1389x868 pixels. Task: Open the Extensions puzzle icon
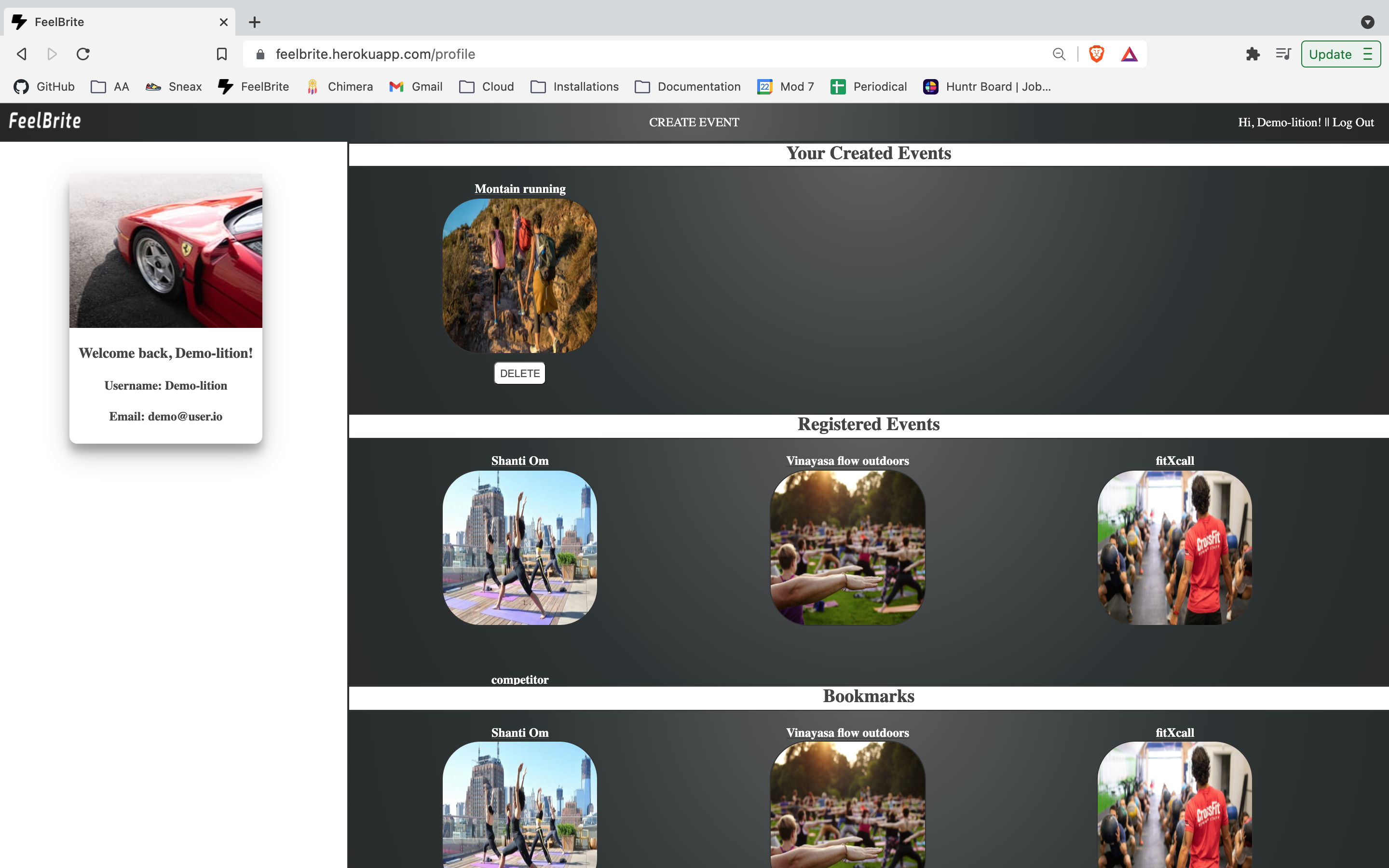click(1253, 54)
